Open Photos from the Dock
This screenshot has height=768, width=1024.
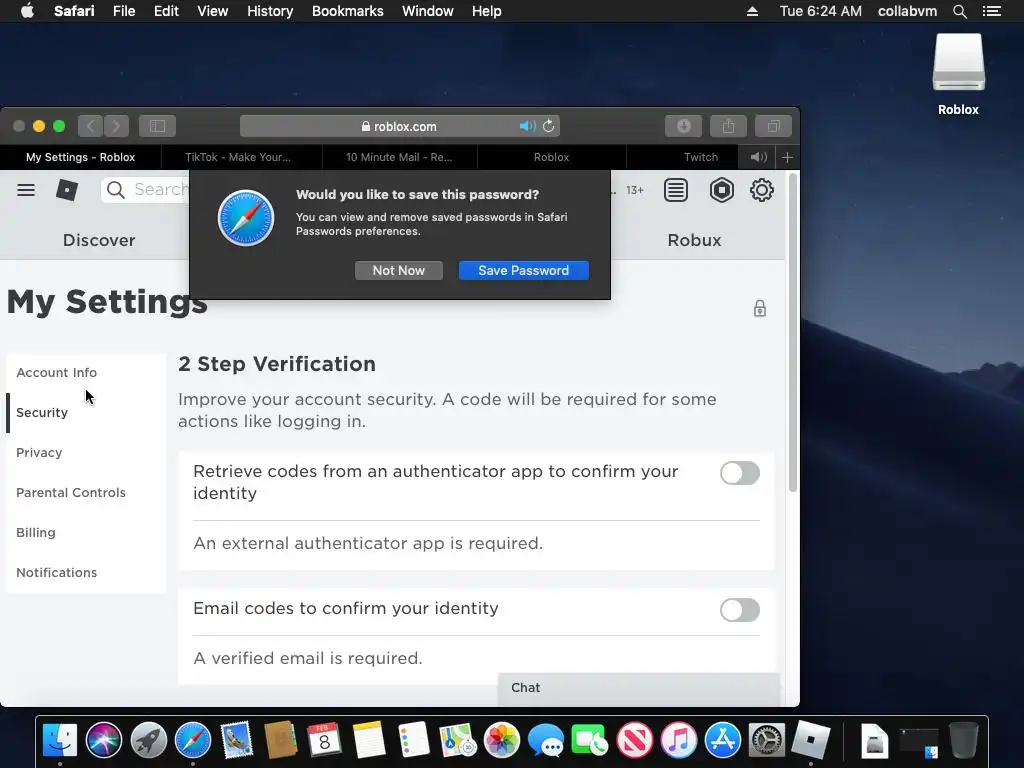(x=502, y=740)
